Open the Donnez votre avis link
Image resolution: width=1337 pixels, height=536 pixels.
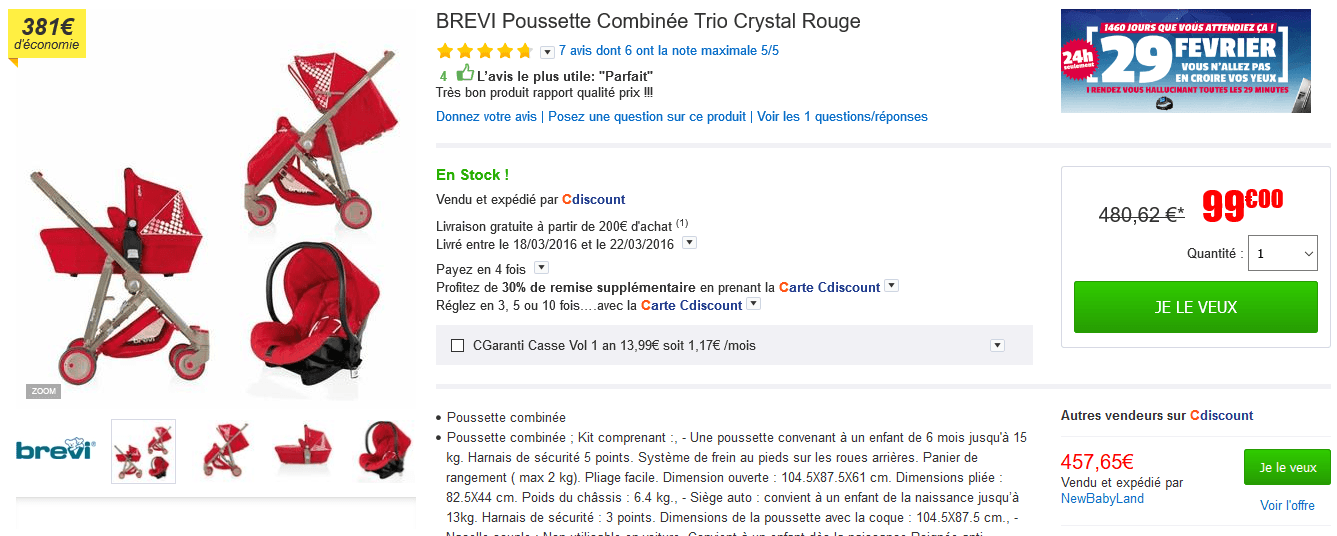point(486,117)
